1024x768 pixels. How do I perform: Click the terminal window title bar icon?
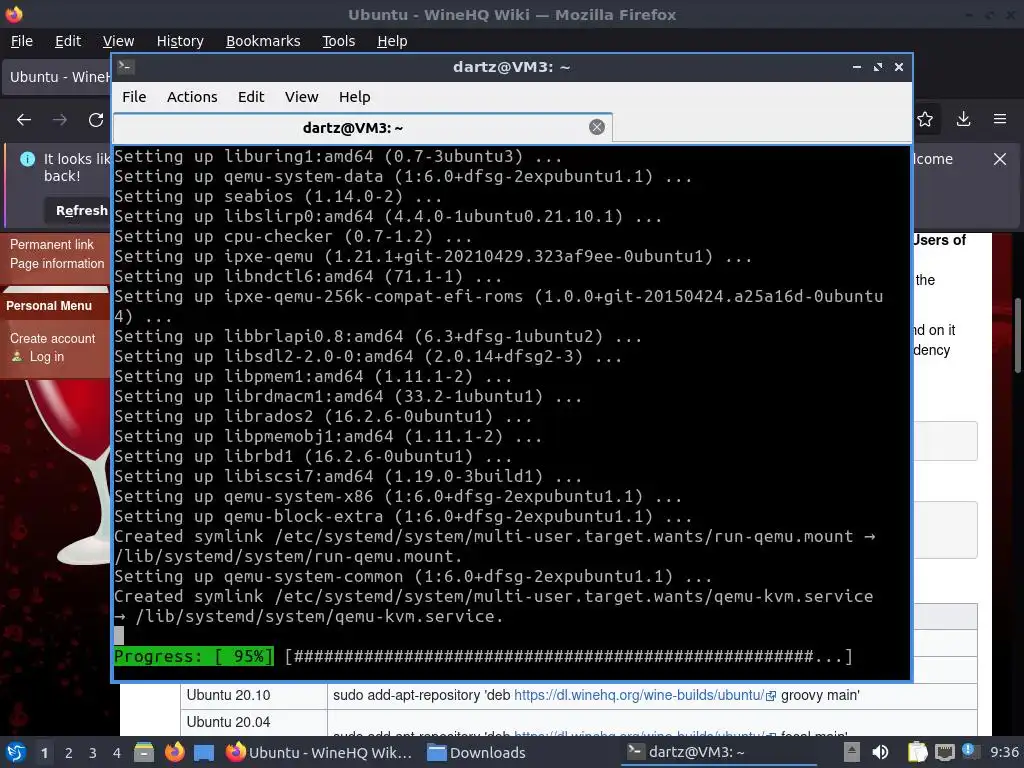click(x=125, y=67)
